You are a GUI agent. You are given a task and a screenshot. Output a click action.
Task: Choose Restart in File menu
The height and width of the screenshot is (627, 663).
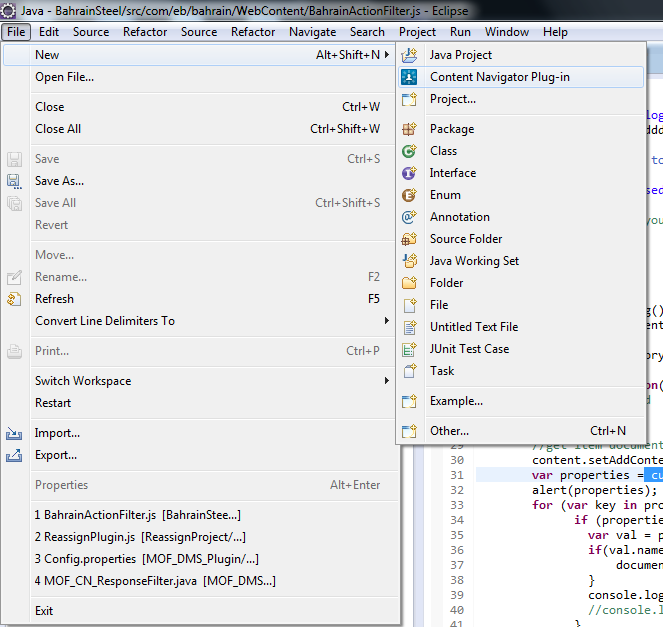[201, 403]
